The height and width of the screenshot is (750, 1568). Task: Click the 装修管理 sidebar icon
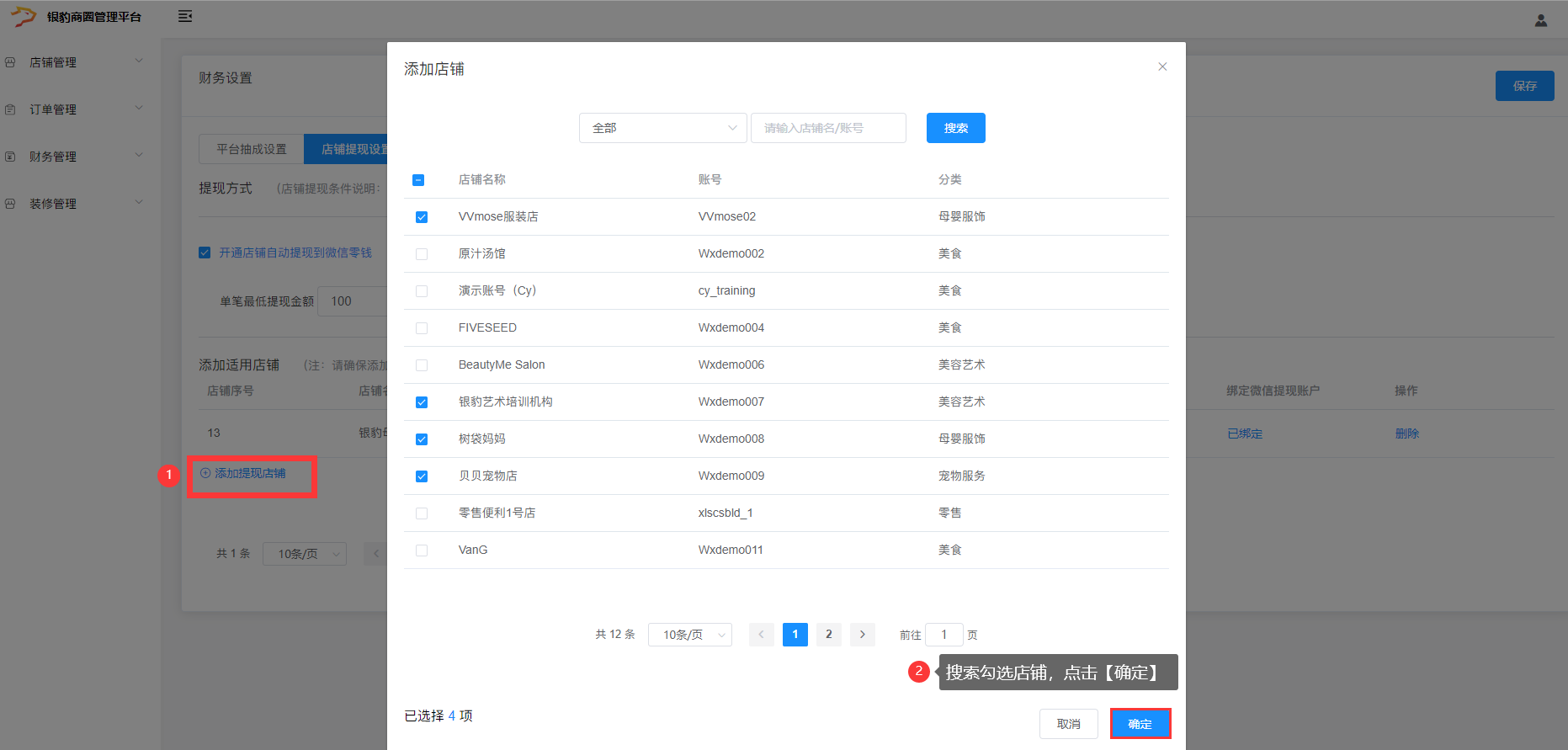coord(11,204)
